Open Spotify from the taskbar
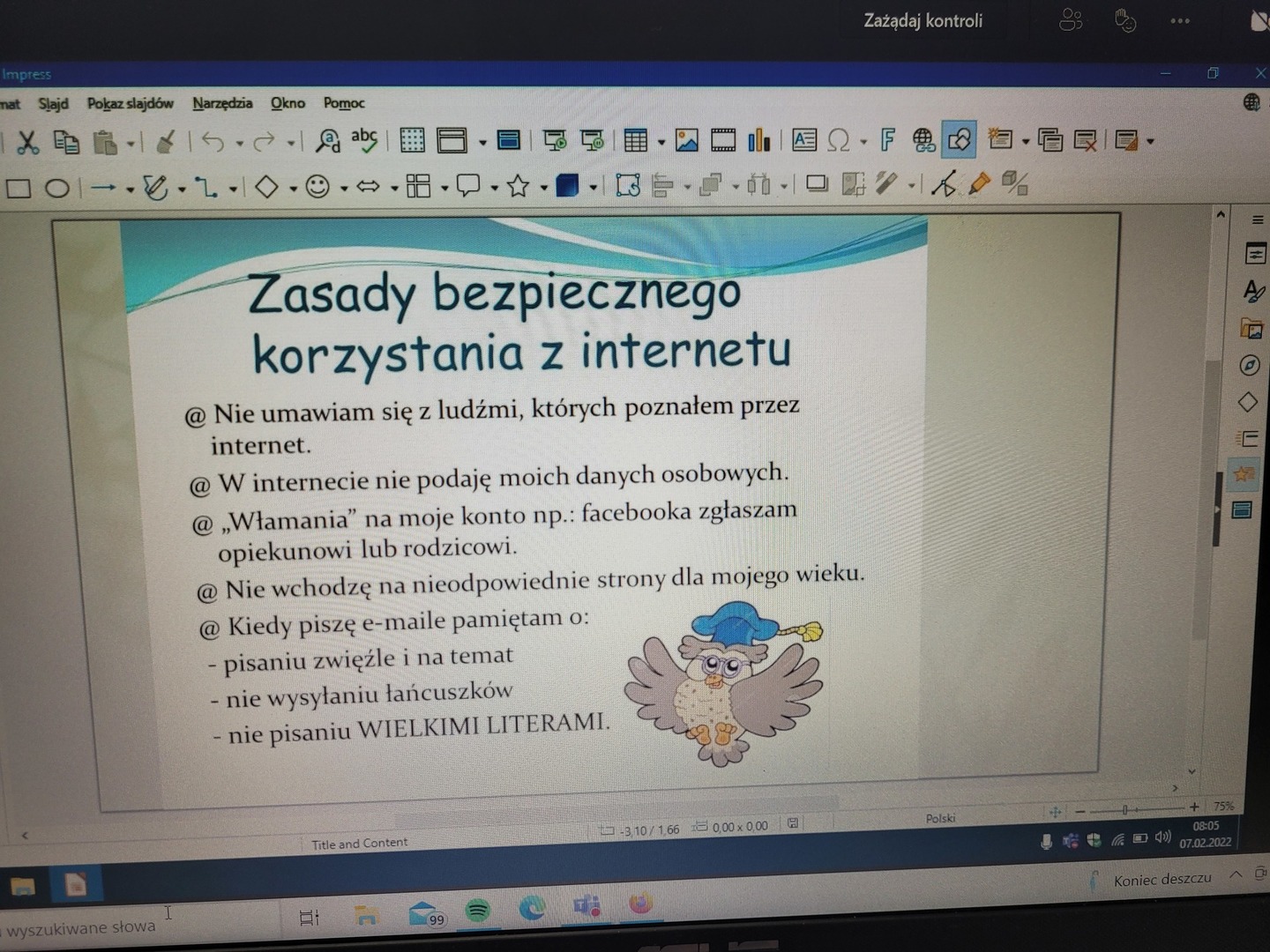The width and height of the screenshot is (1270, 952). coord(477,910)
